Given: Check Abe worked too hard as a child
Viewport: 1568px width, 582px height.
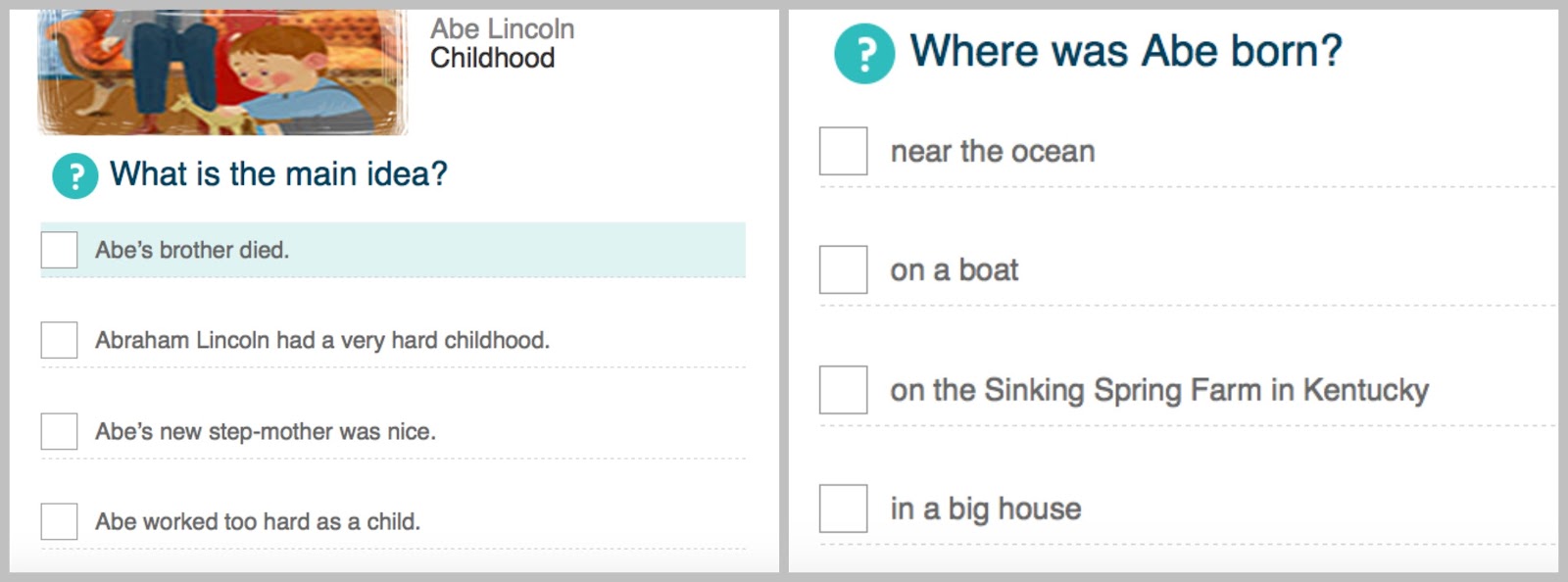Looking at the screenshot, I should 59,521.
